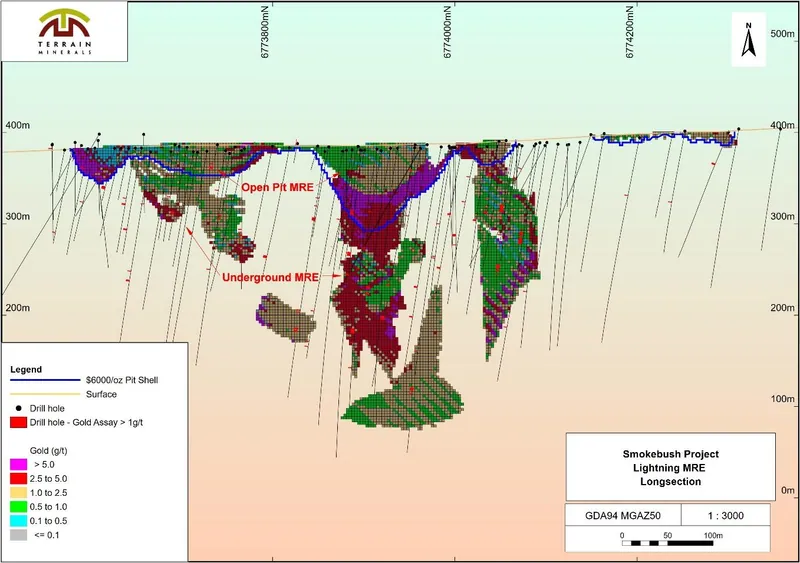The height and width of the screenshot is (563, 800).
Task: Click the red 'Underground MRE' annotation
Action: (270, 278)
